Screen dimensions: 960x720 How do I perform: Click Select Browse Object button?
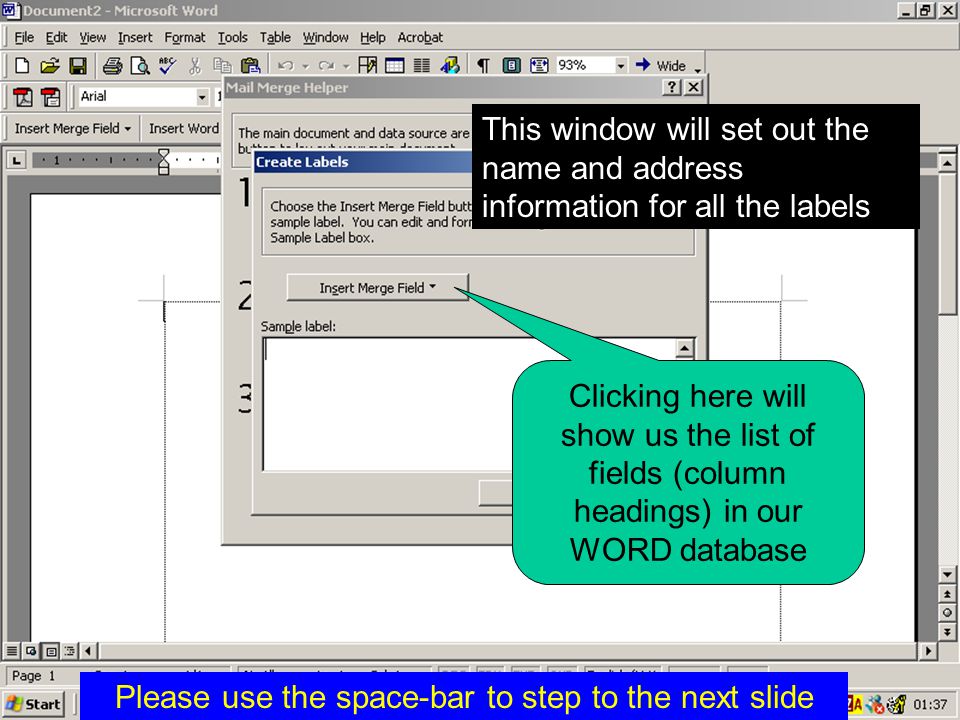coord(947,613)
